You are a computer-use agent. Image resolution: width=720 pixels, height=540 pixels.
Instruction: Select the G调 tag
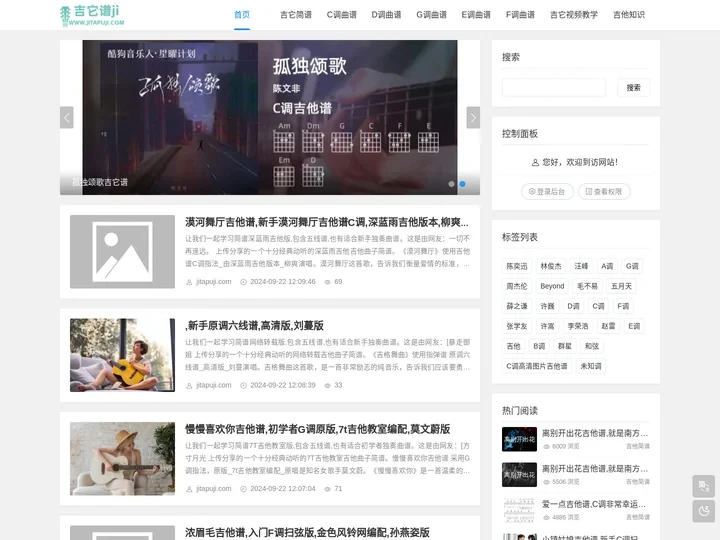(632, 266)
